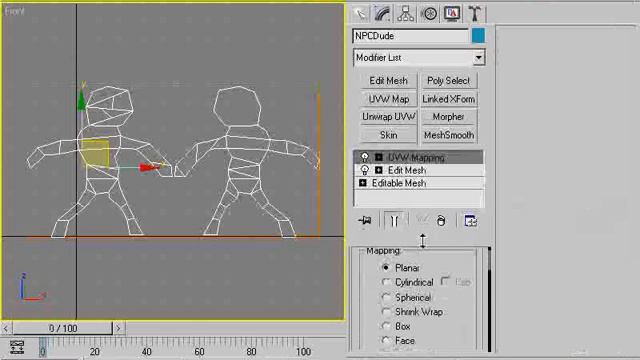
Task: Expand the Edit Mesh stack entry
Action: (379, 170)
